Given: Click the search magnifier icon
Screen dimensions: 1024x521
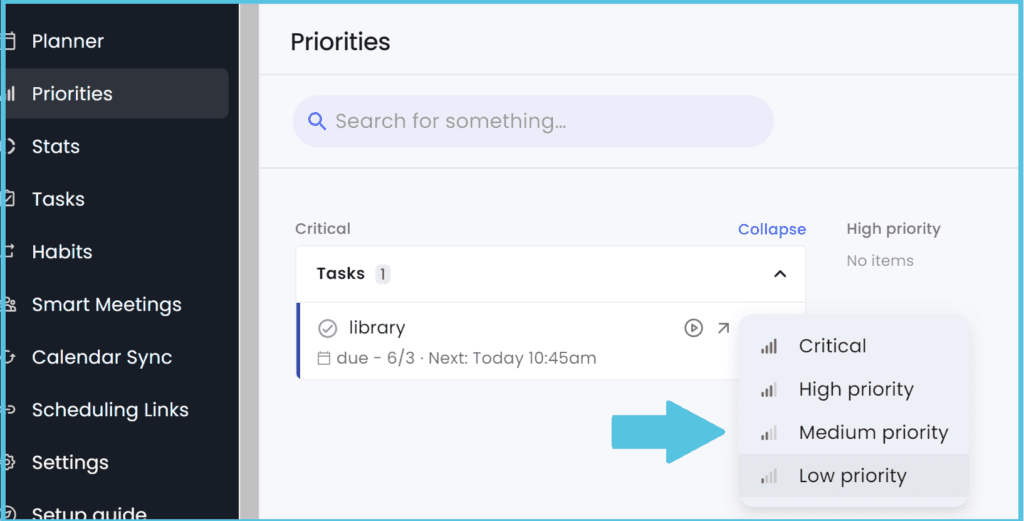Looking at the screenshot, I should pyautogui.click(x=317, y=121).
